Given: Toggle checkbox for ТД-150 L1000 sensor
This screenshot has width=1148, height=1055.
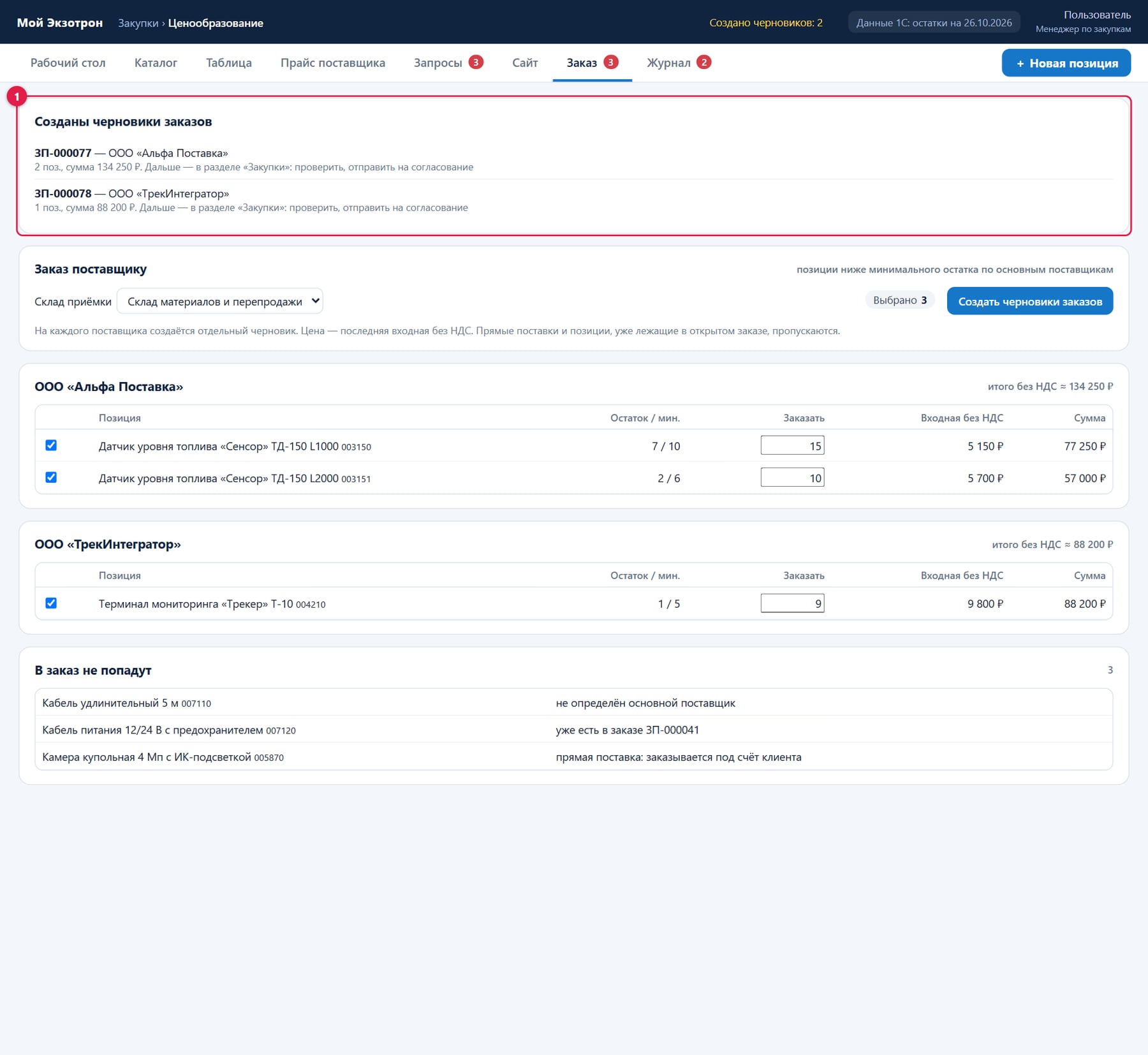Looking at the screenshot, I should [51, 445].
